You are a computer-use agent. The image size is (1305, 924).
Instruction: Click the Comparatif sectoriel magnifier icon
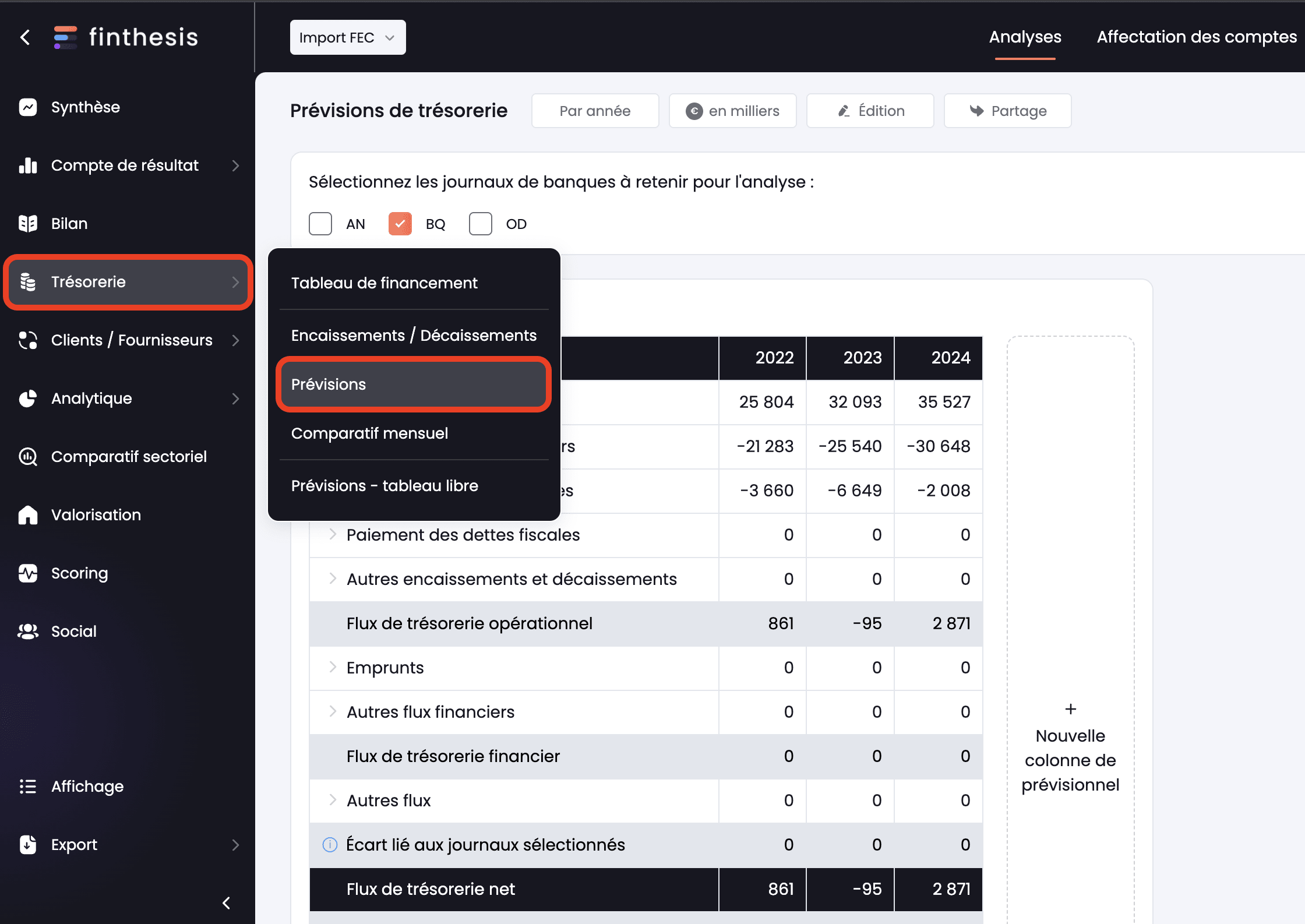click(x=28, y=457)
